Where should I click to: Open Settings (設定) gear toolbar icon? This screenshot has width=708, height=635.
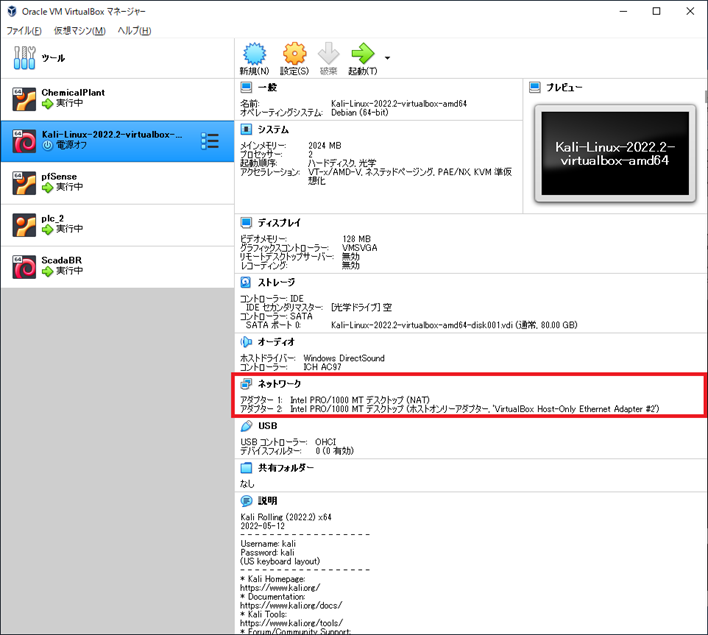[294, 54]
